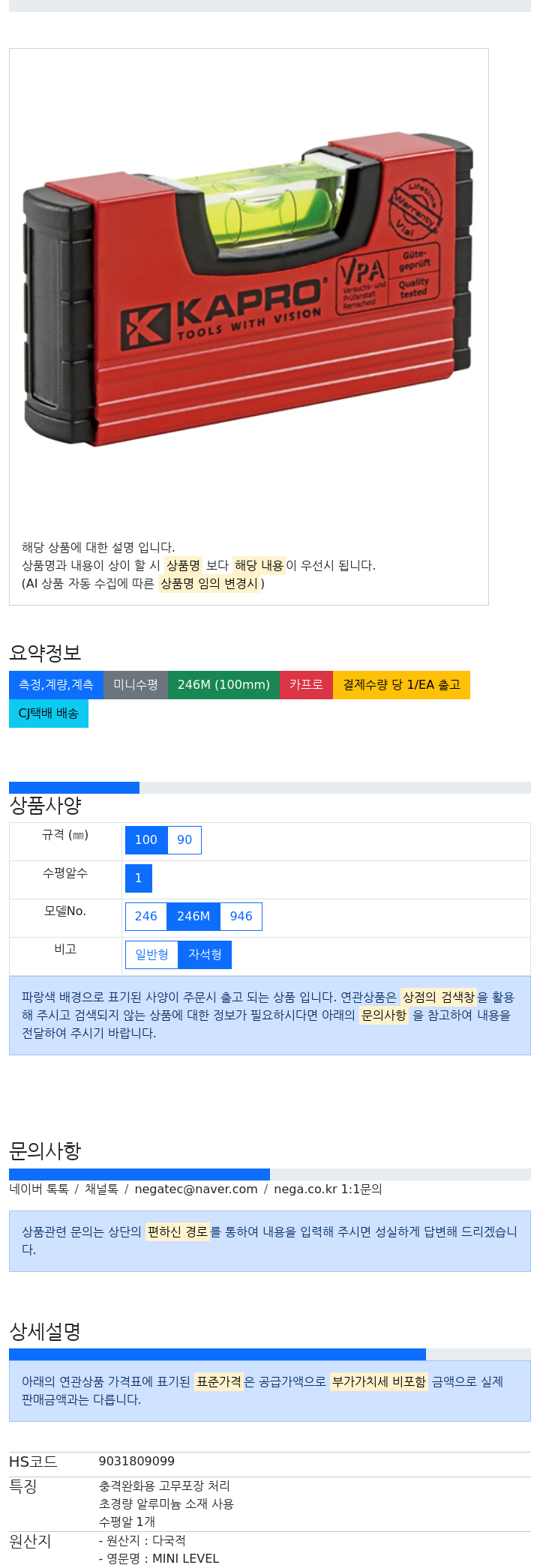Screen dimensions: 540x1568
Task: Select the 측정,계량,계측 category tag
Action: (x=56, y=685)
